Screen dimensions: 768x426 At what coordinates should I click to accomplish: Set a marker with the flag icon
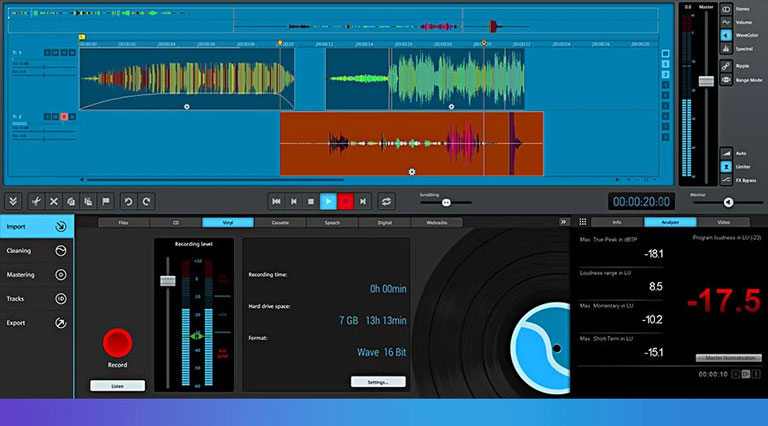tap(106, 201)
